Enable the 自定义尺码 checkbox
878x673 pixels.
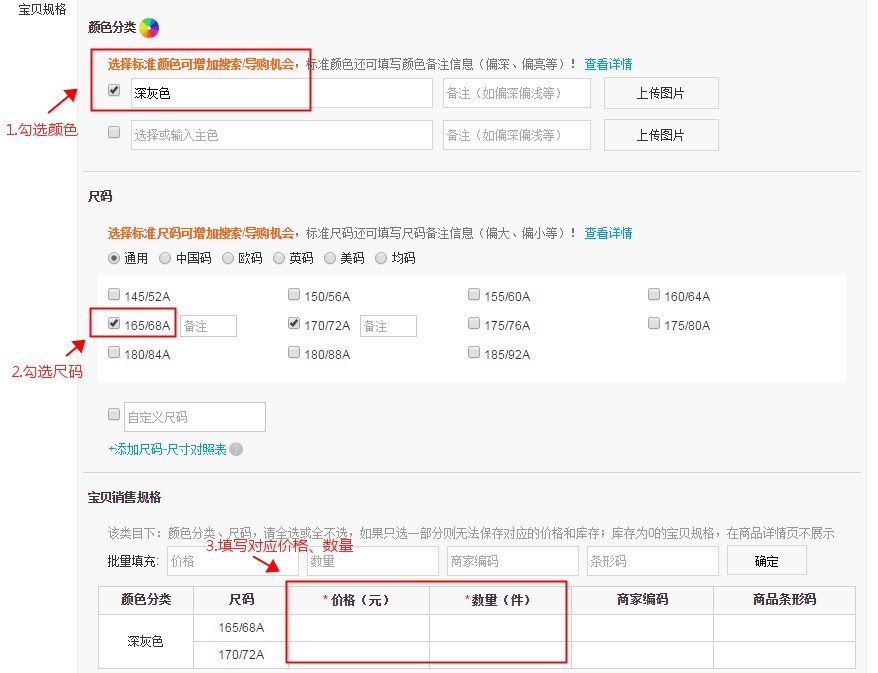click(113, 416)
